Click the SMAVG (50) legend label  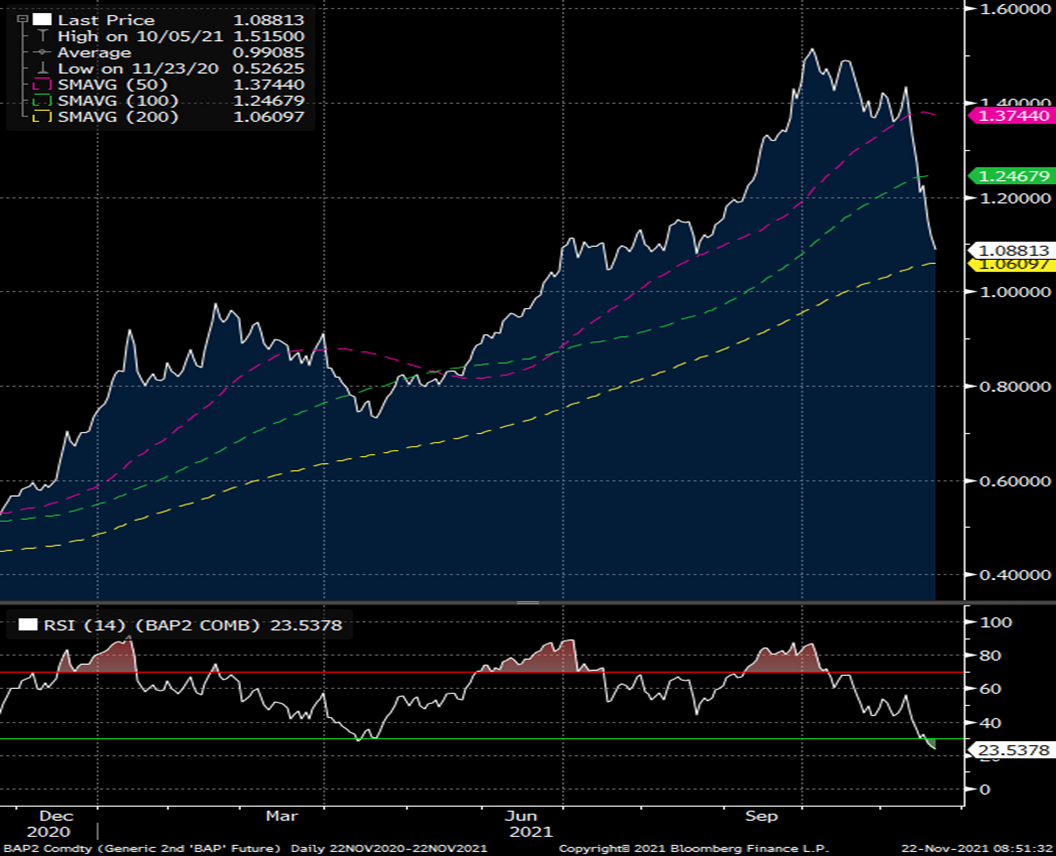(112, 85)
